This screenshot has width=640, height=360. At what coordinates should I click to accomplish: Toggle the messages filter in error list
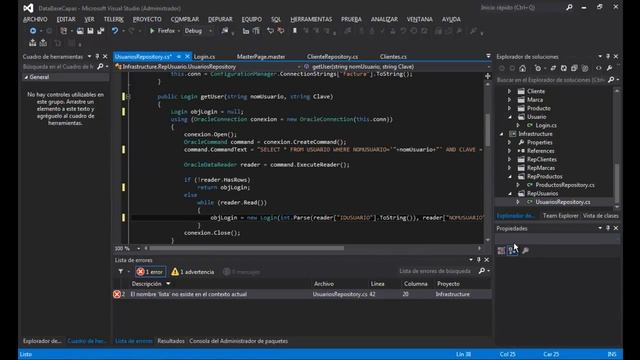click(x=242, y=272)
